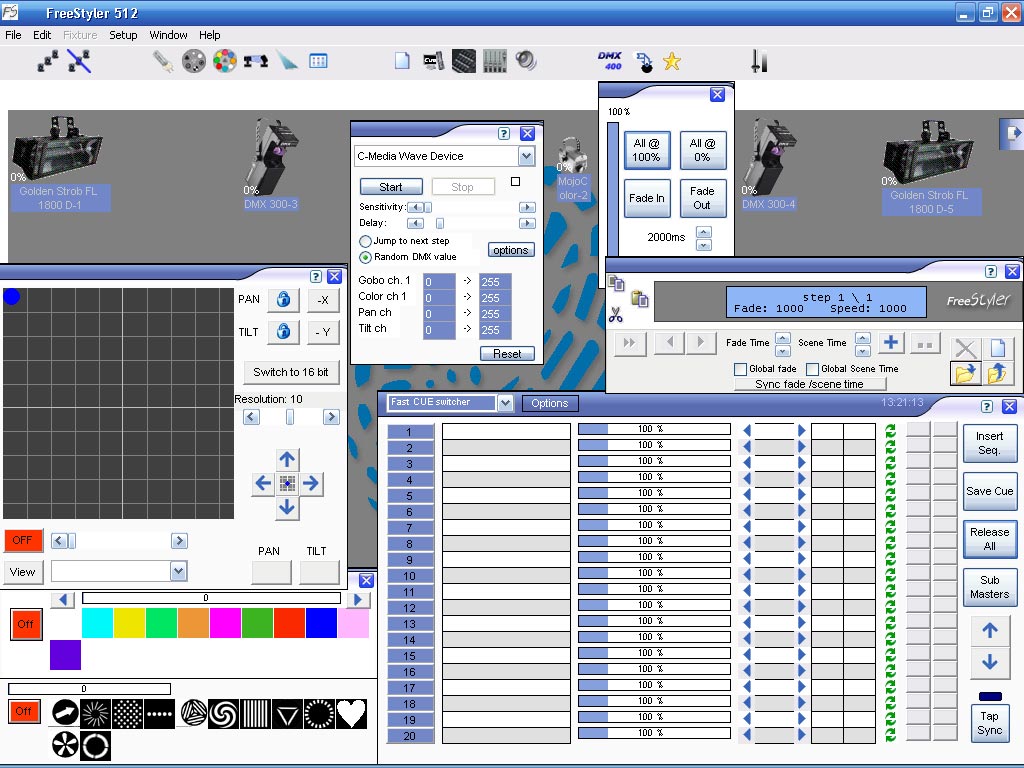The width and height of the screenshot is (1024, 768).
Task: Open the blank new page toolbar icon
Action: click(402, 61)
